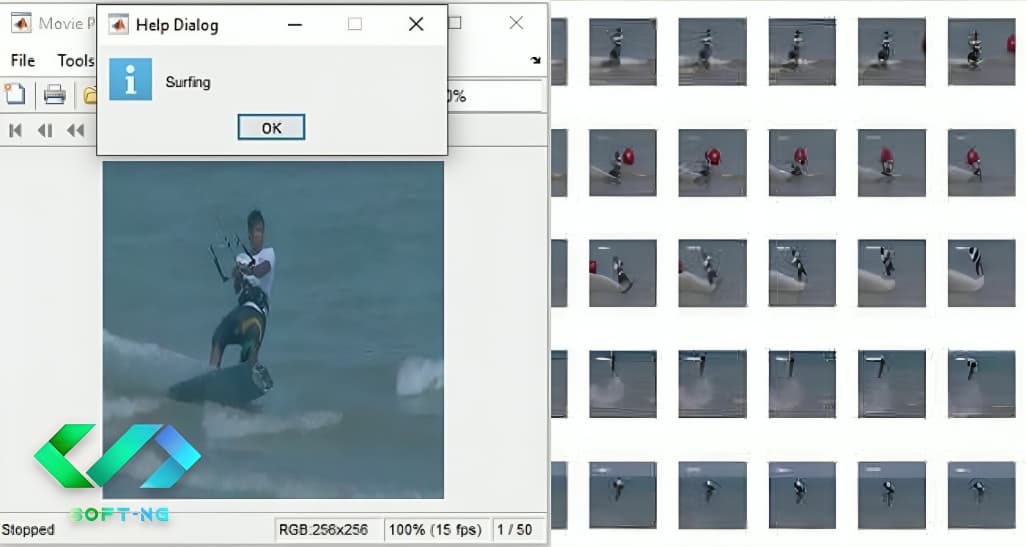
Task: Select the rightmost thumbnail in the top row
Action: click(981, 52)
